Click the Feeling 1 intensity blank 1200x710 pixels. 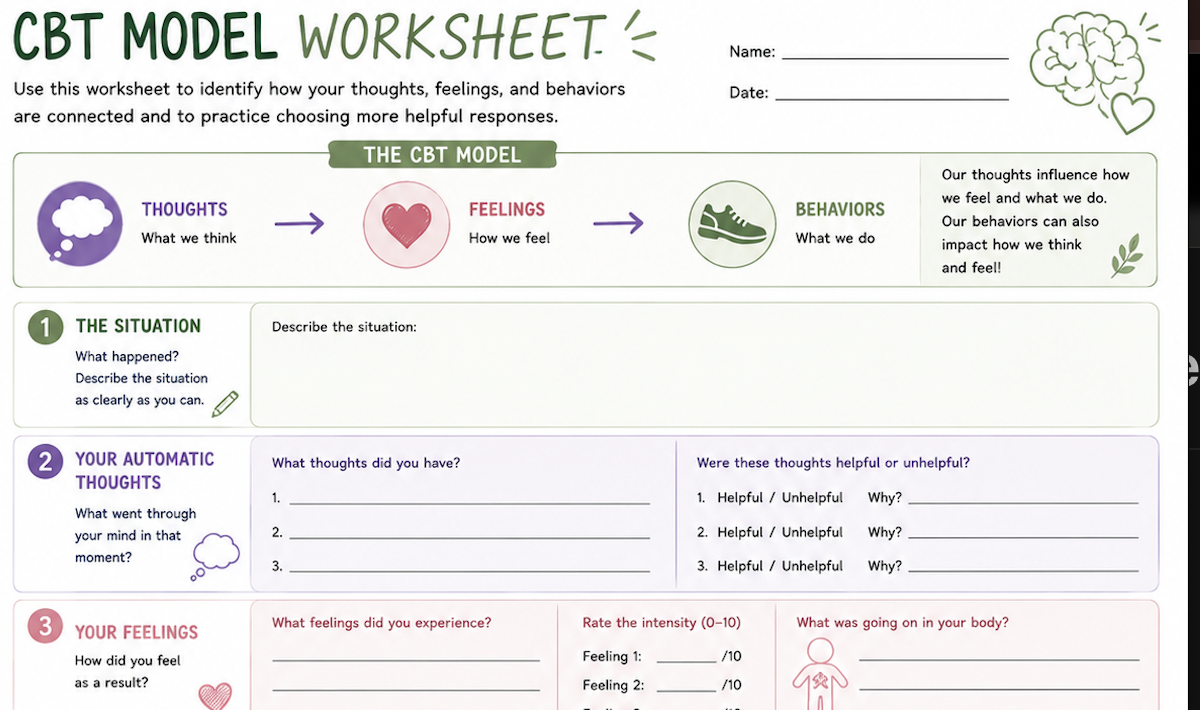pyautogui.click(x=686, y=661)
